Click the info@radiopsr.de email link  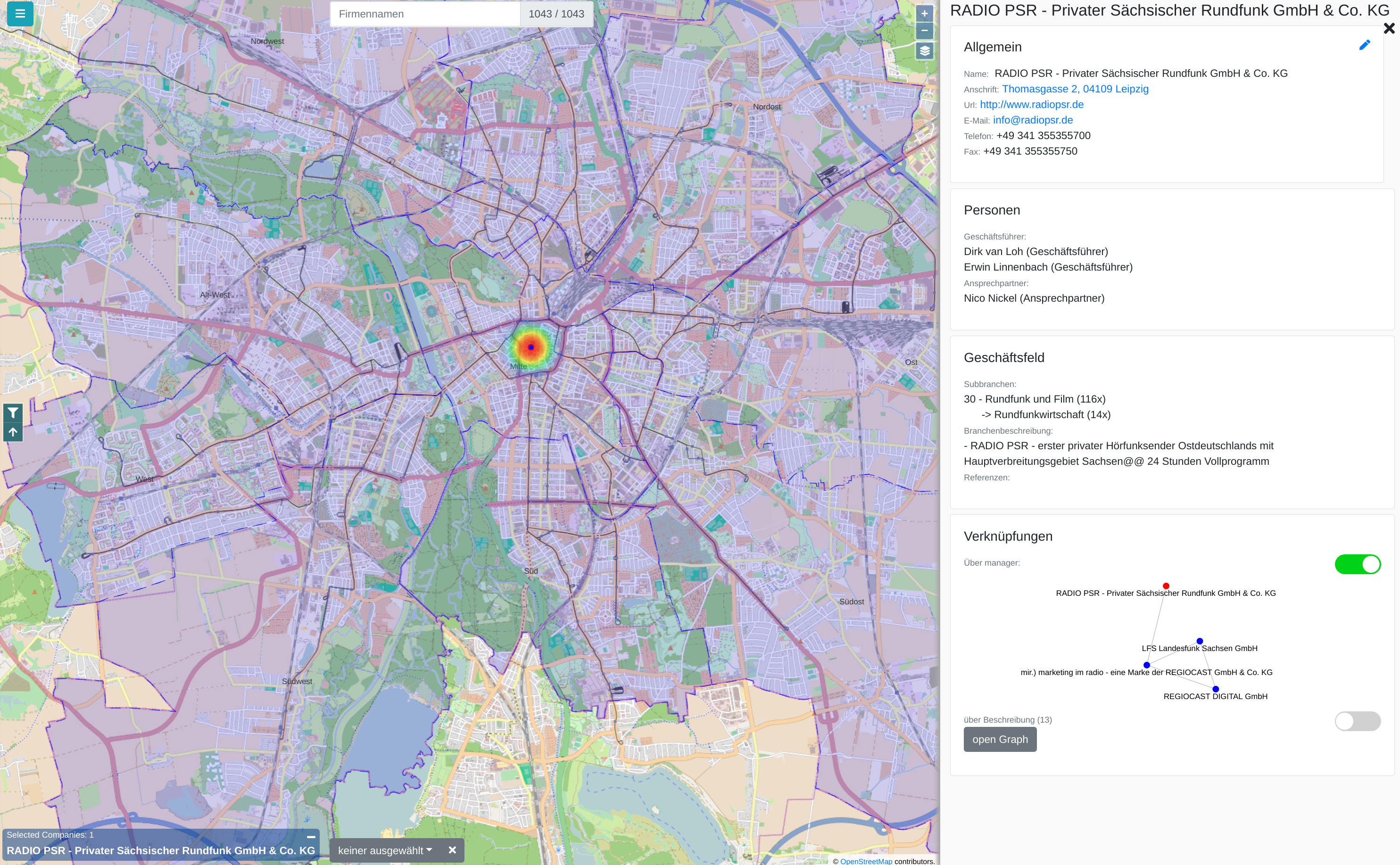[x=1032, y=120]
